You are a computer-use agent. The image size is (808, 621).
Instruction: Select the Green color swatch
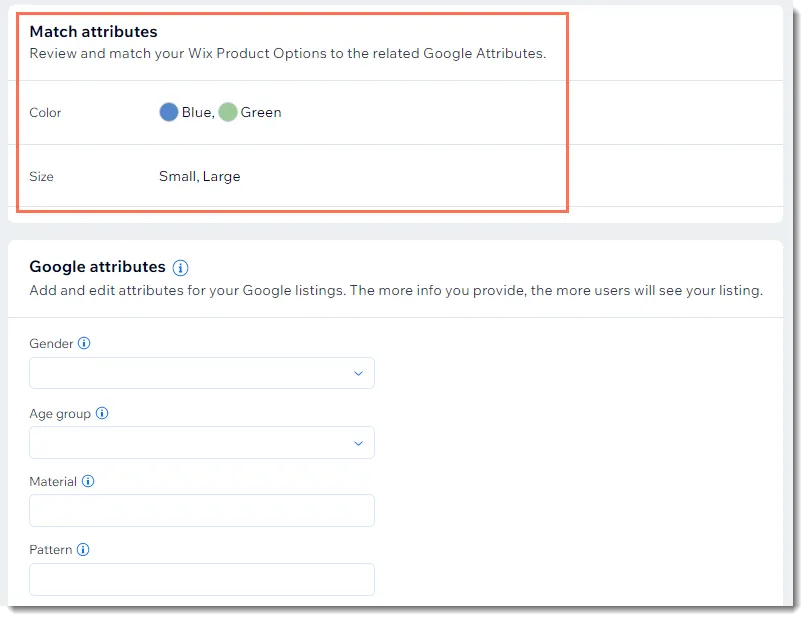coord(228,112)
